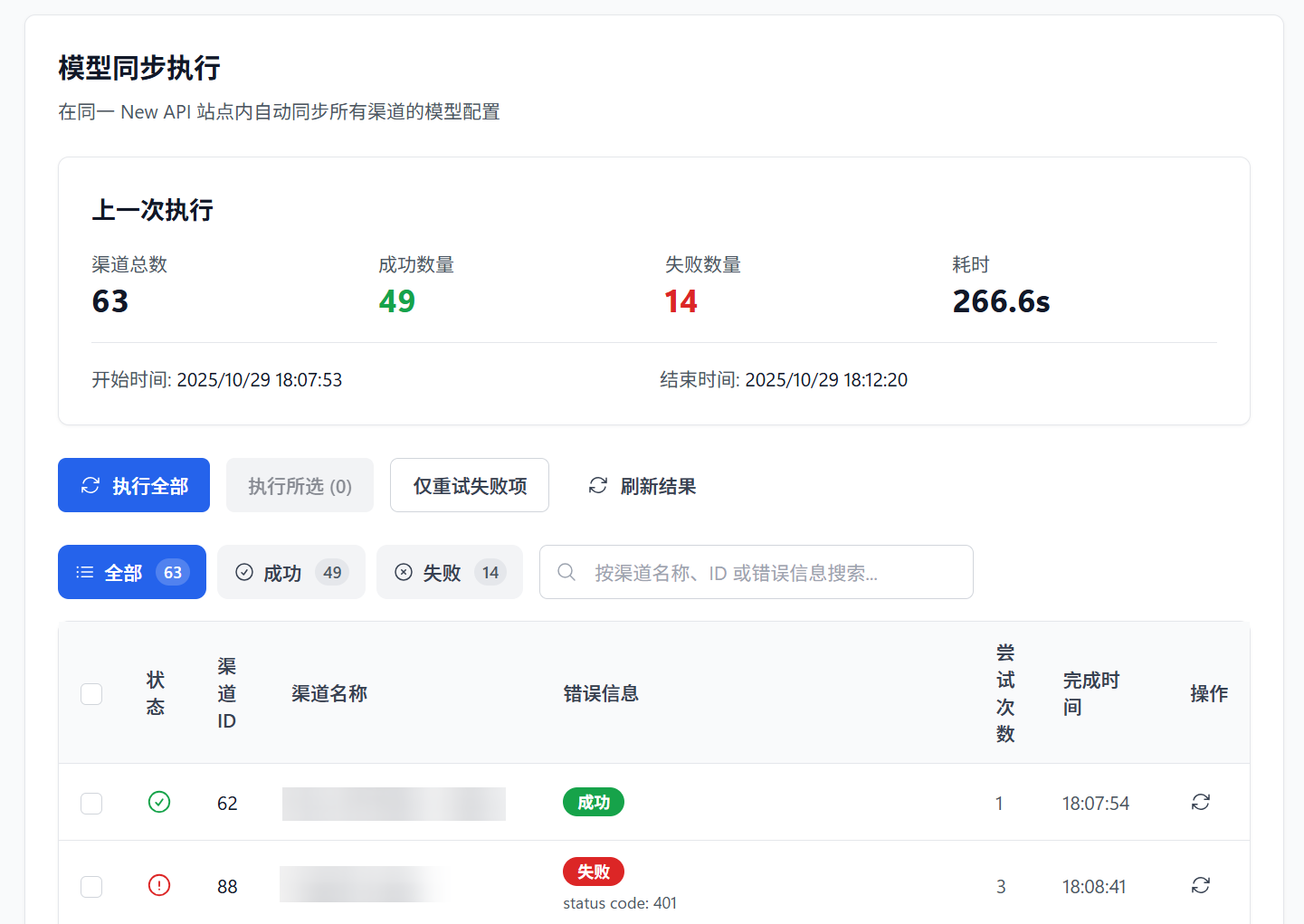Click the retry icon for channel 62
Viewport: 1304px width, 924px height.
point(1200,802)
